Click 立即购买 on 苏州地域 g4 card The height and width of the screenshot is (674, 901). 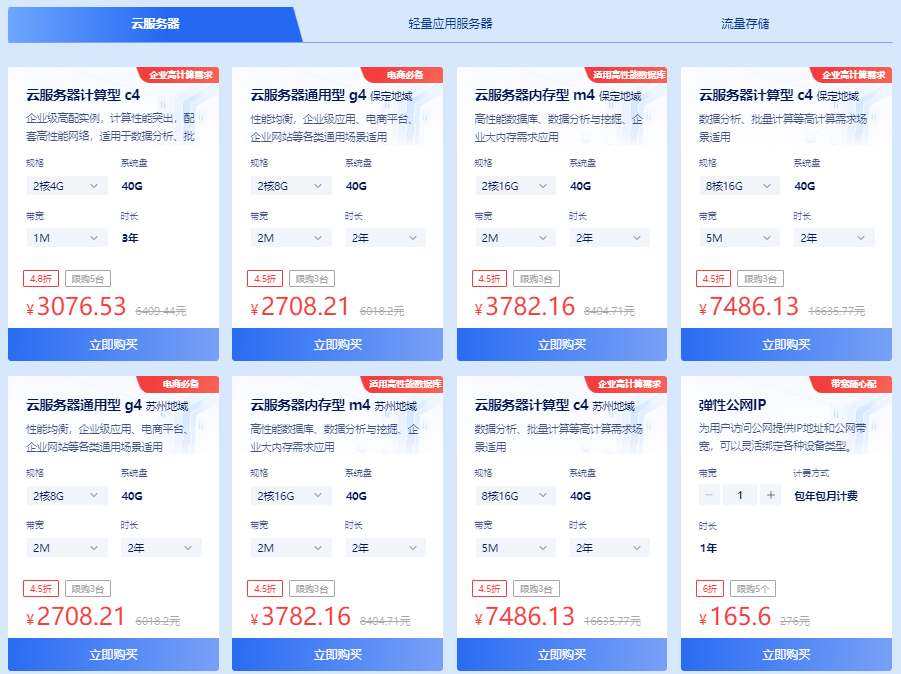point(113,654)
